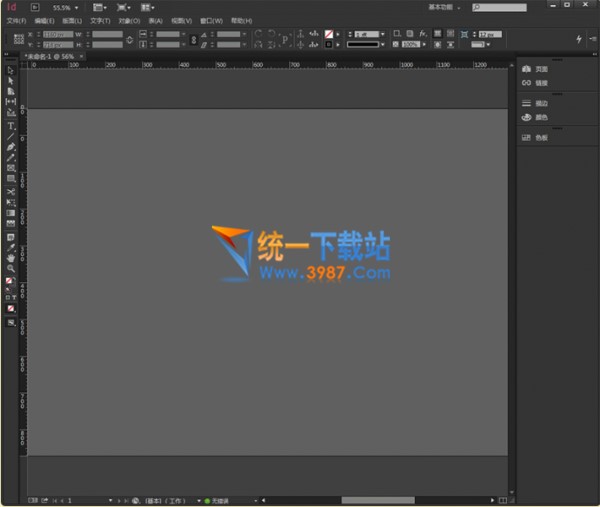Click the reference point locator grid

click(19, 39)
